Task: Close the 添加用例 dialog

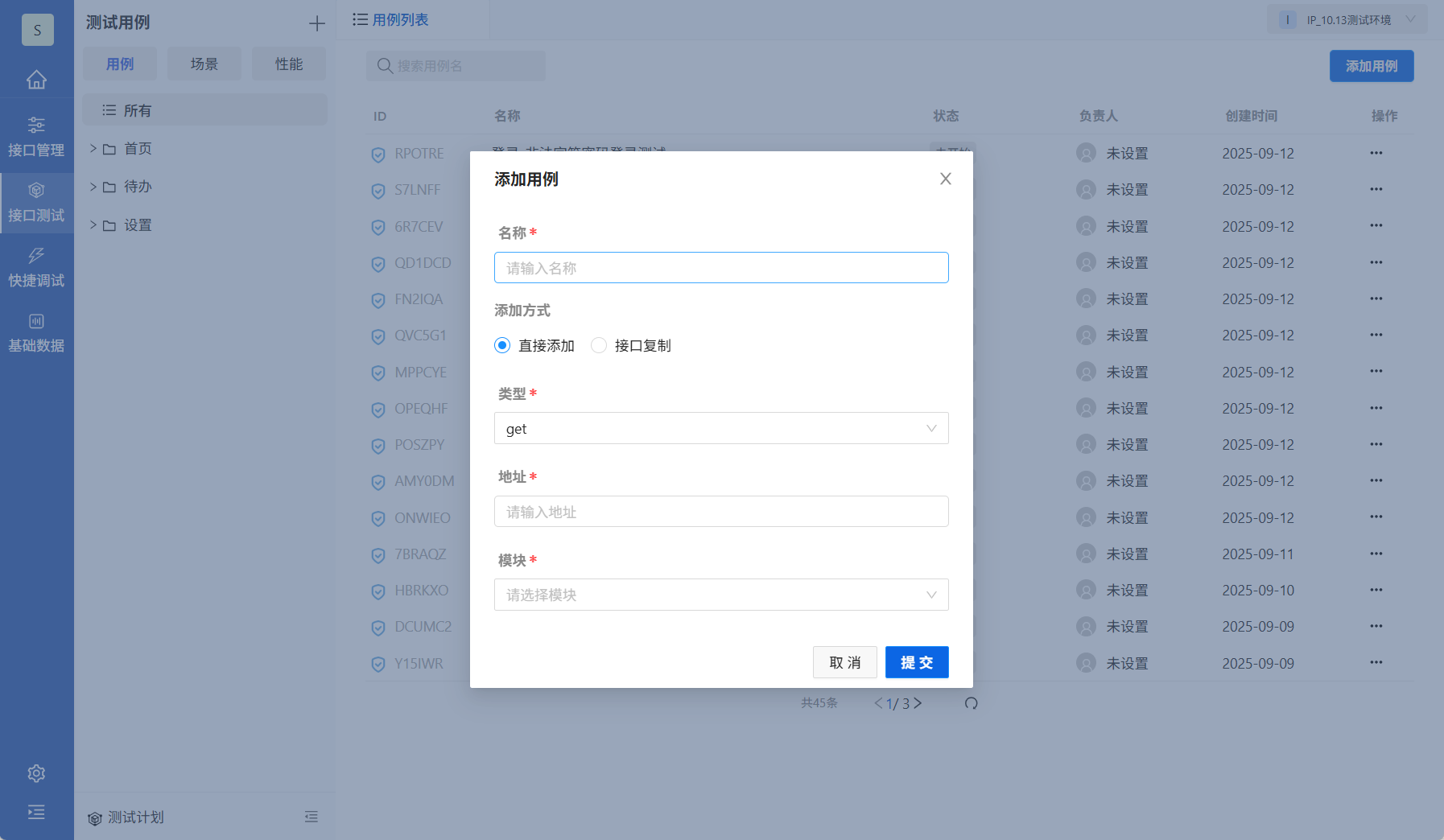Action: pyautogui.click(x=946, y=179)
